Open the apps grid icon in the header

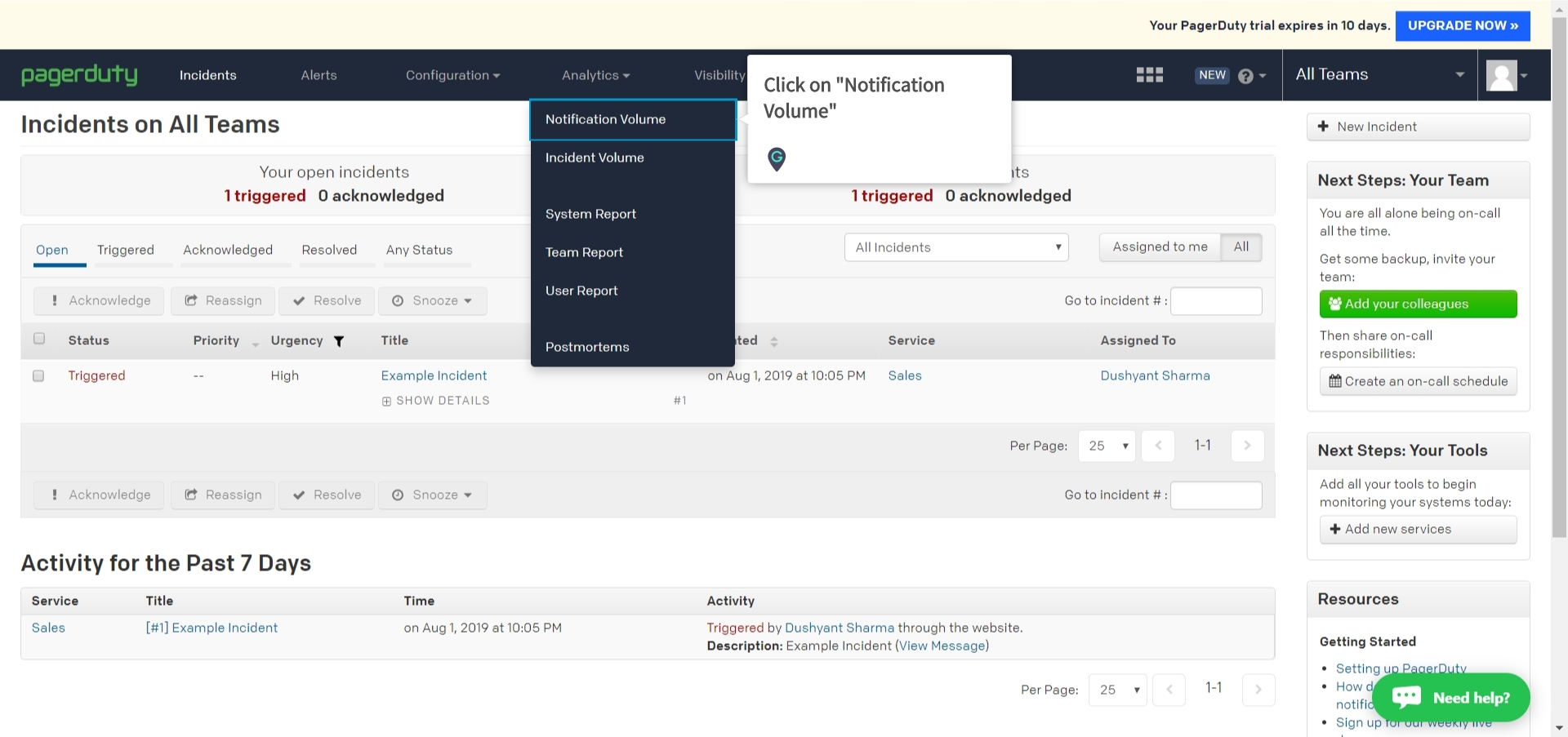point(1148,74)
